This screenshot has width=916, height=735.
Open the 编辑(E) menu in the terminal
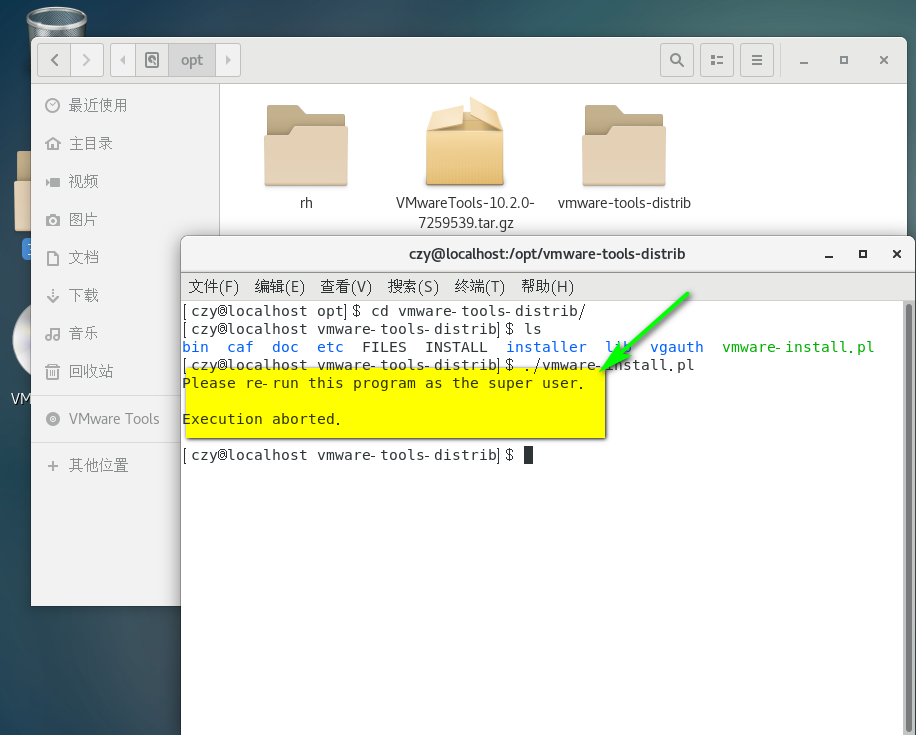(279, 286)
